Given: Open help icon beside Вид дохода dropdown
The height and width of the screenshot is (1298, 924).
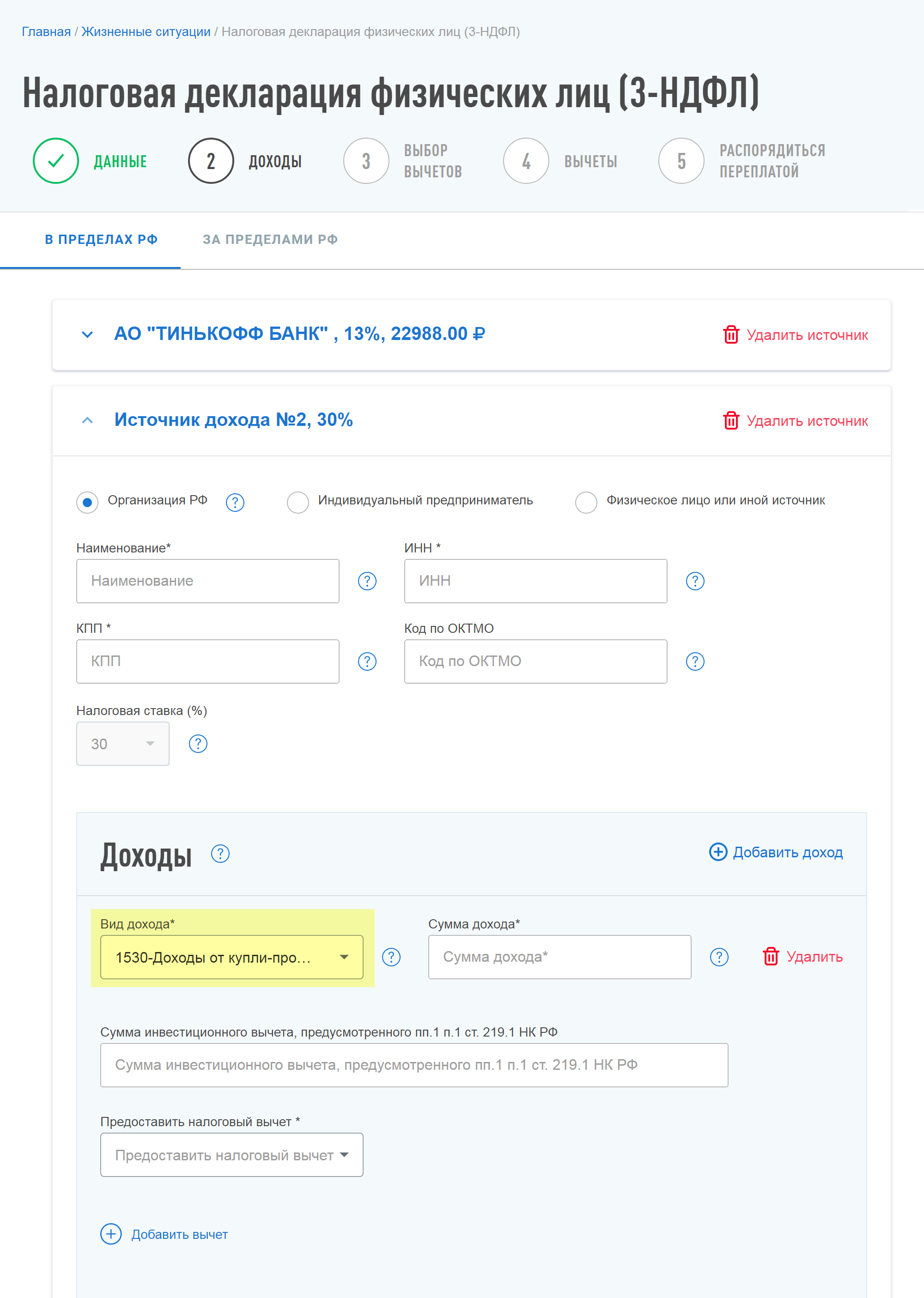Looking at the screenshot, I should tap(391, 957).
